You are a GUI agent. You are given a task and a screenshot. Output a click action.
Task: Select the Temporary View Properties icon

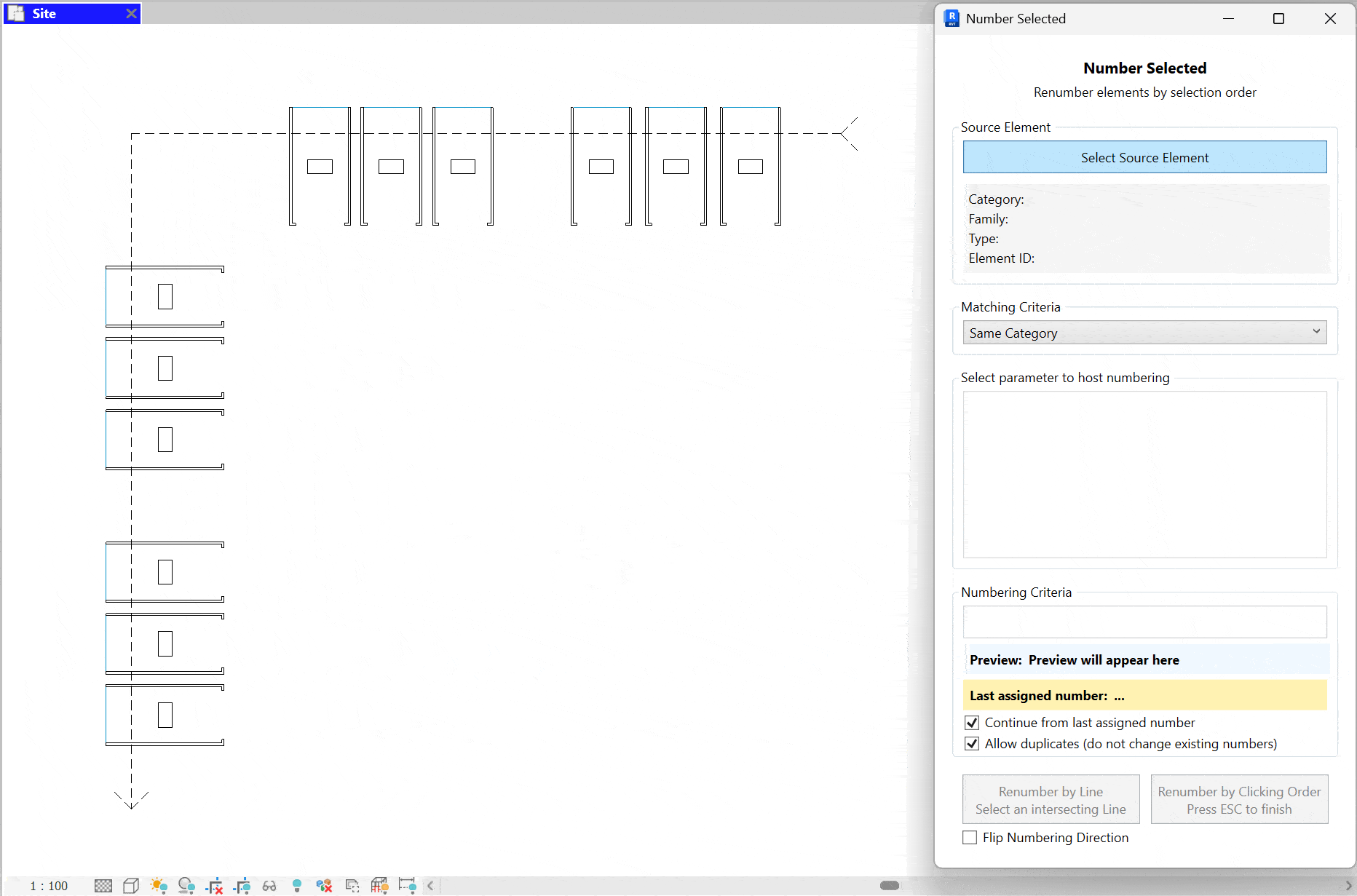352,885
